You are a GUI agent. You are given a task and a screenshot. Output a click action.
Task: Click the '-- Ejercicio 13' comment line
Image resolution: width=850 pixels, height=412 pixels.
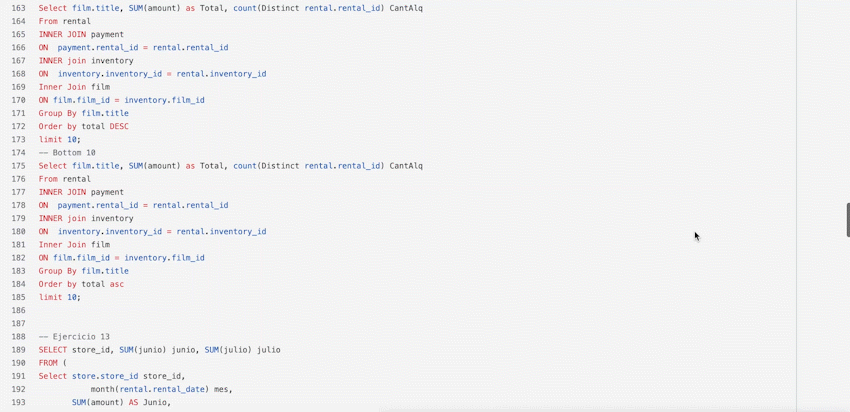(74, 337)
